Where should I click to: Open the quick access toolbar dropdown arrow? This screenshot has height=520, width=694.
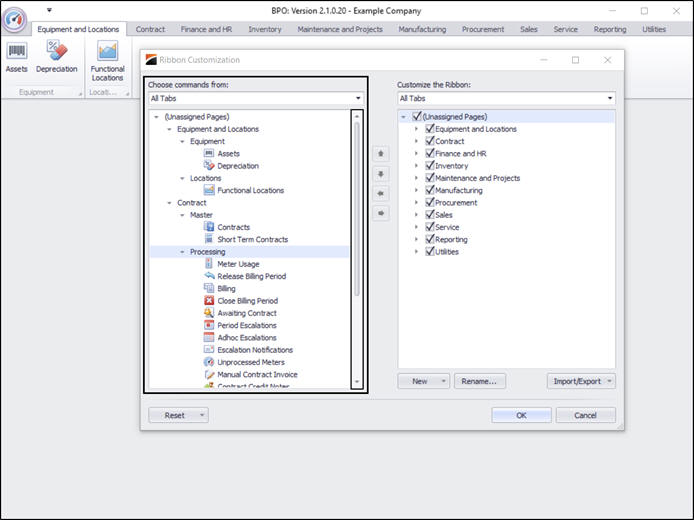(49, 10)
